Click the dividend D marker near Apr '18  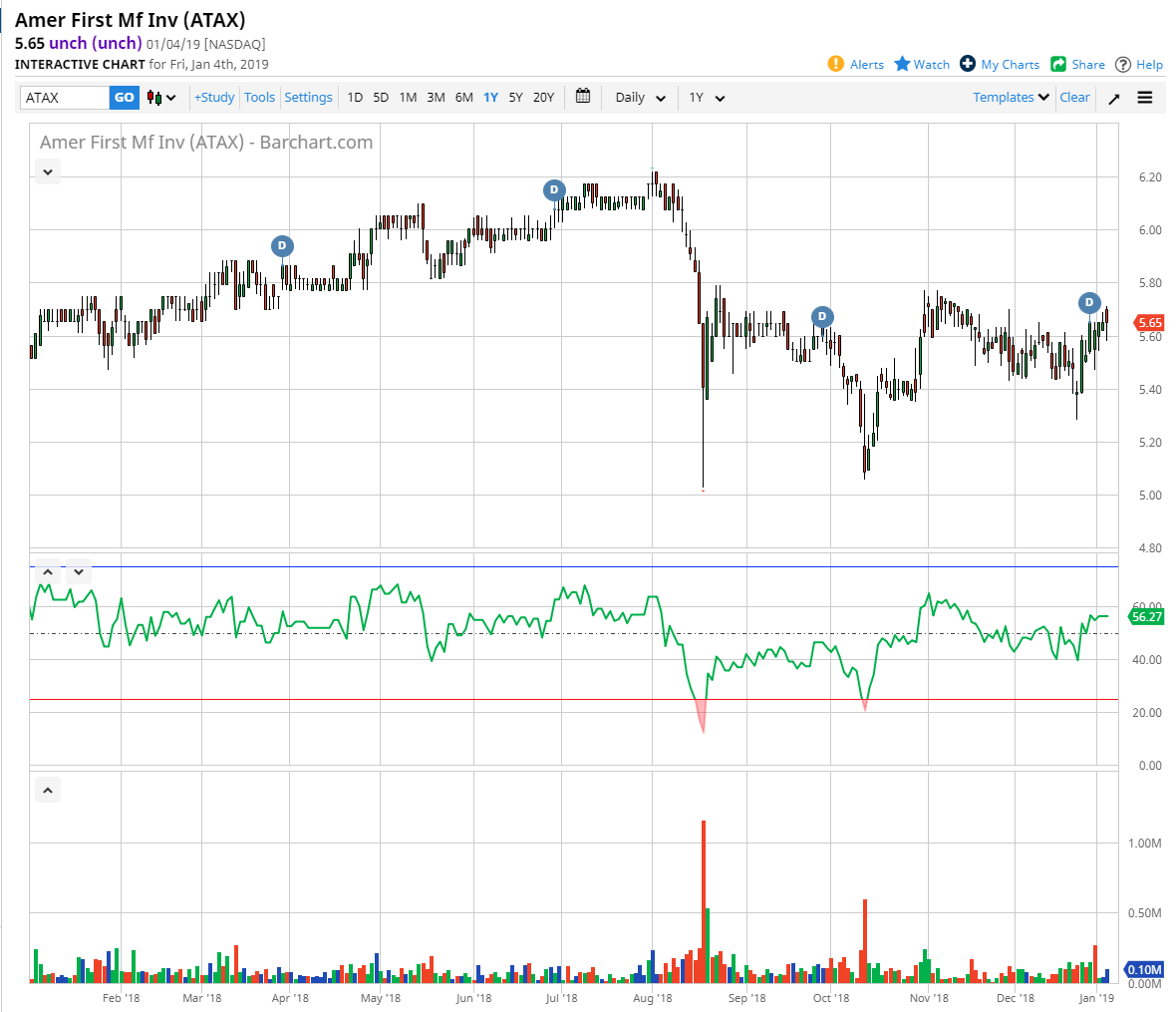point(282,245)
